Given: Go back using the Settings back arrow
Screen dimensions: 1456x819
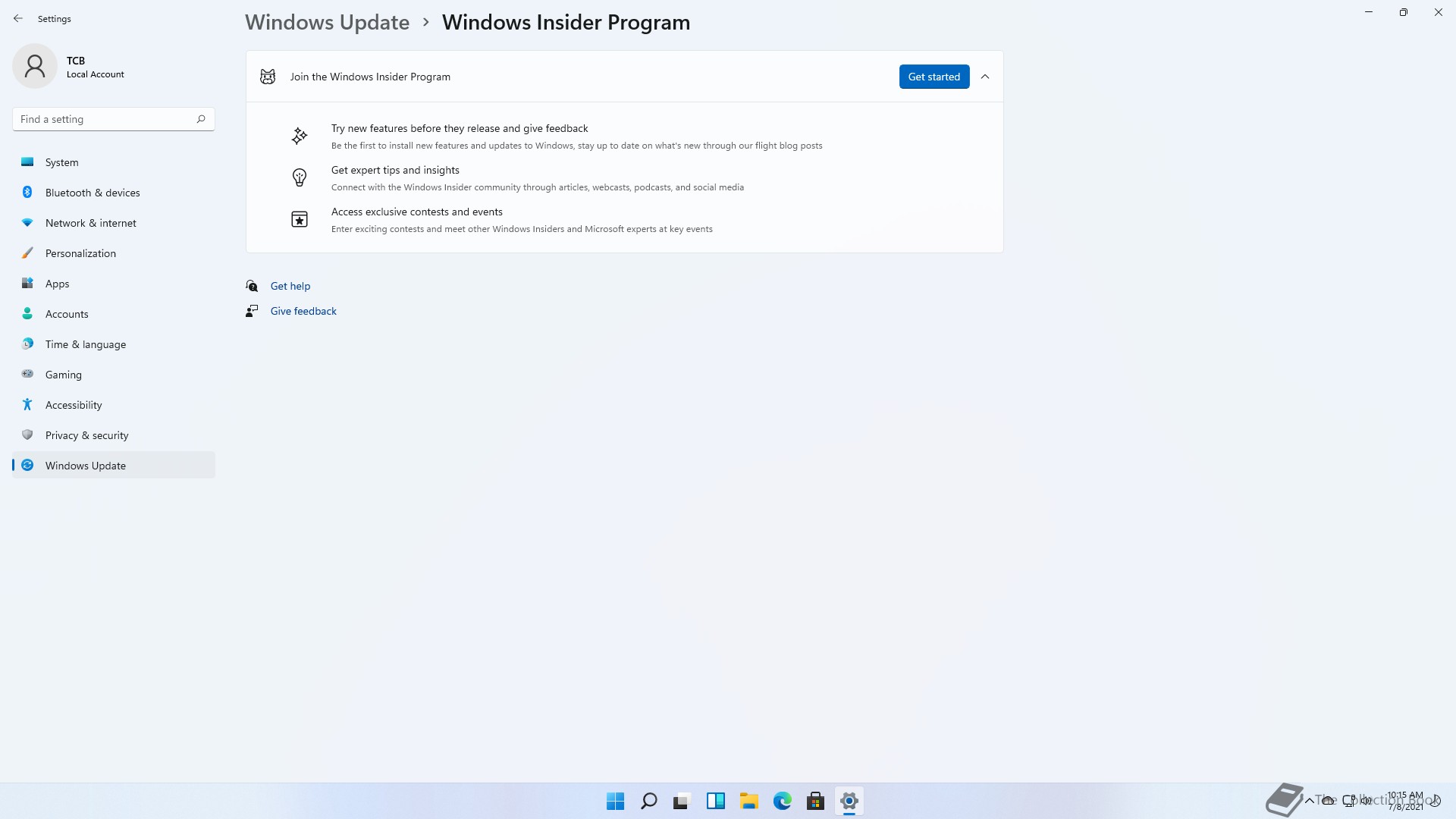Looking at the screenshot, I should [x=18, y=18].
